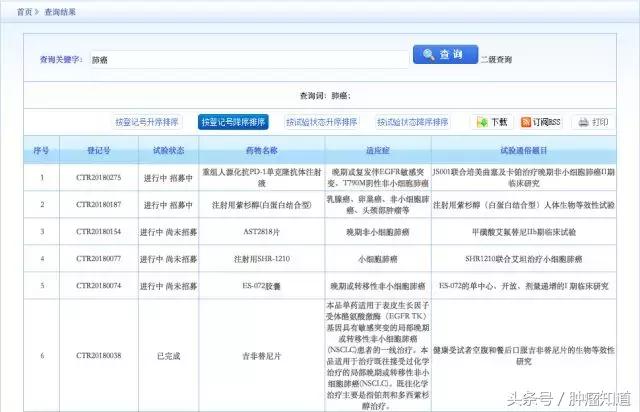Screen dimensions: 640x412
Task: Click the ES-072 phase I trial title
Action: [x=524, y=286]
